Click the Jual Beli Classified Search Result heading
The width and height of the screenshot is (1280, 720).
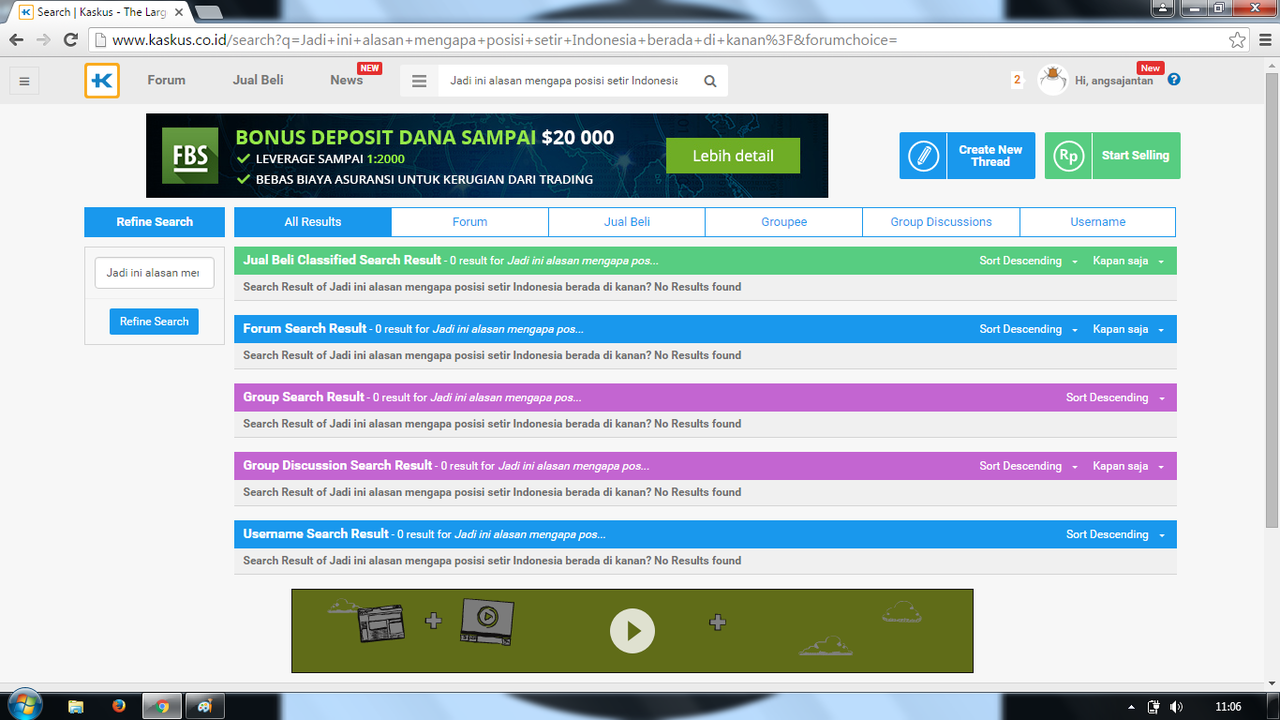[341, 260]
